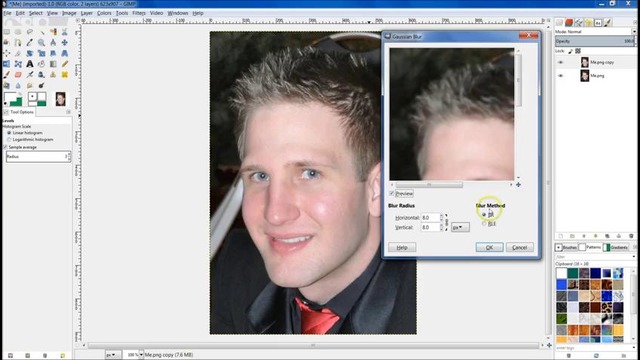This screenshot has height=360, width=640.
Task: Open the File menu
Action: (7, 13)
